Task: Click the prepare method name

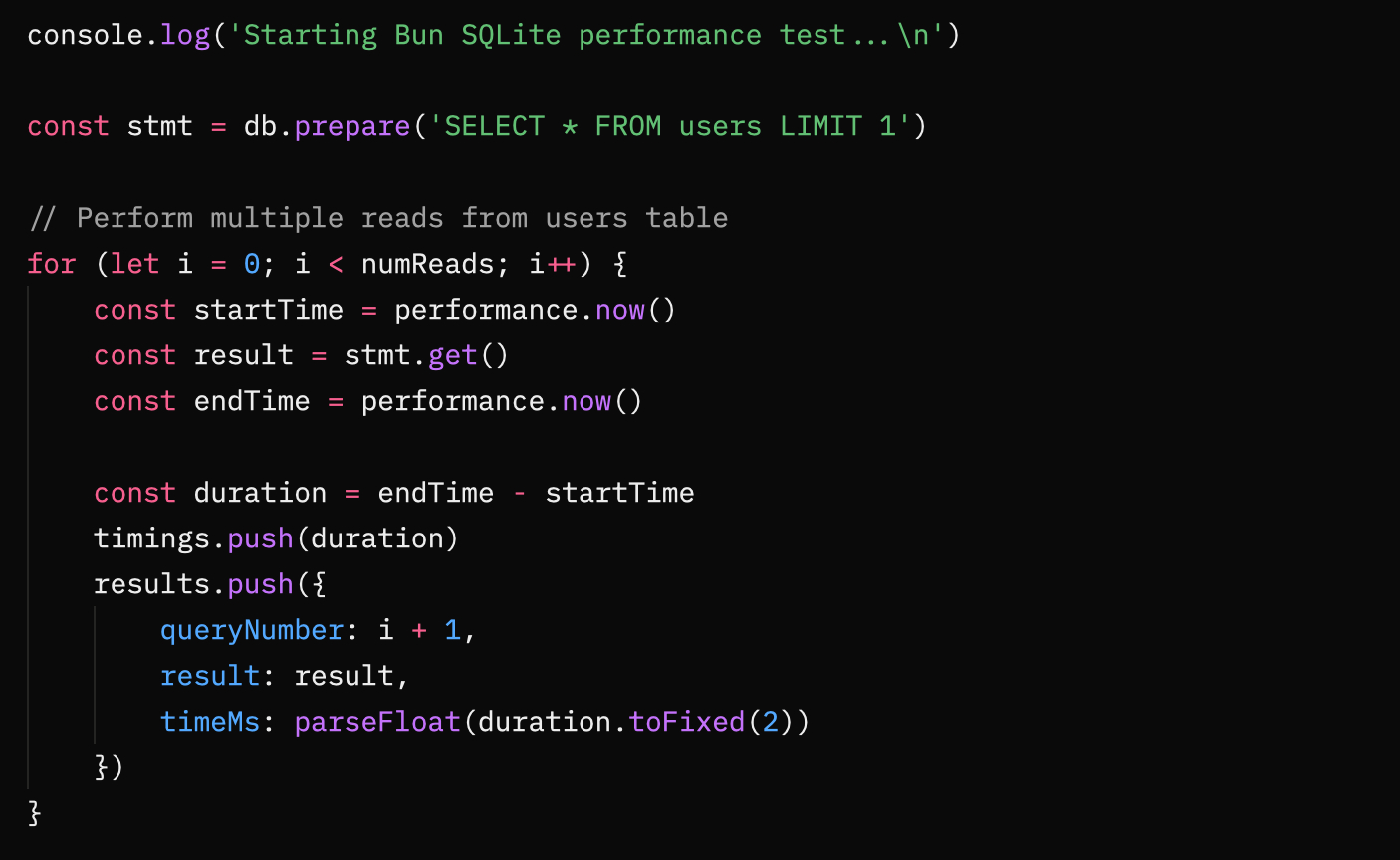Action: point(352,126)
